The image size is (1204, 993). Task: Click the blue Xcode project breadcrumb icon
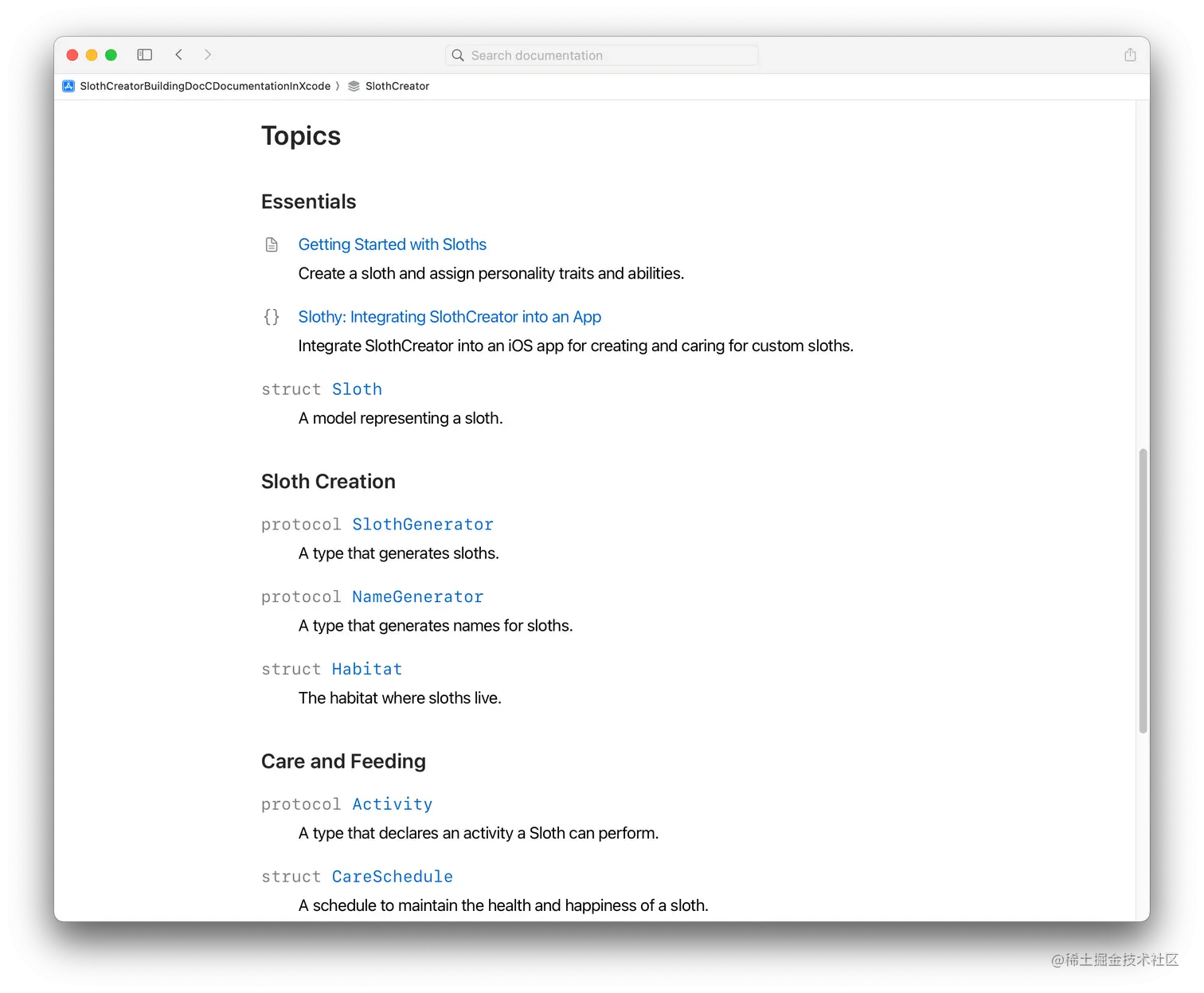68,86
